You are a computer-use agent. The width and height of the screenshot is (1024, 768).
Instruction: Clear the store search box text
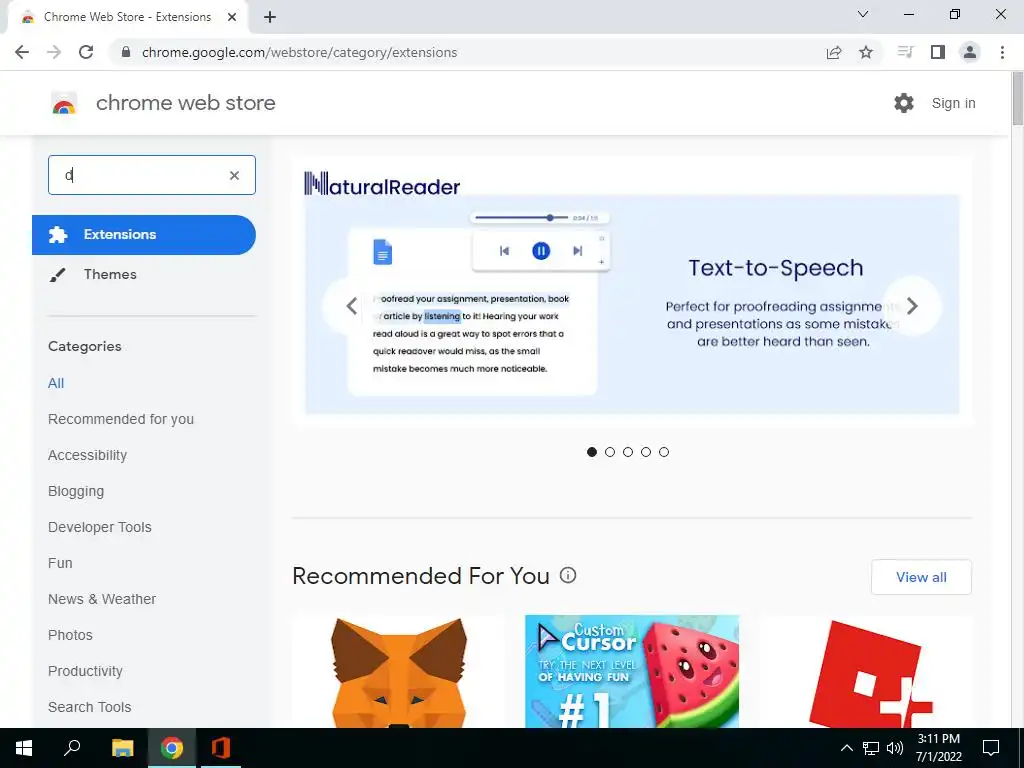(234, 175)
